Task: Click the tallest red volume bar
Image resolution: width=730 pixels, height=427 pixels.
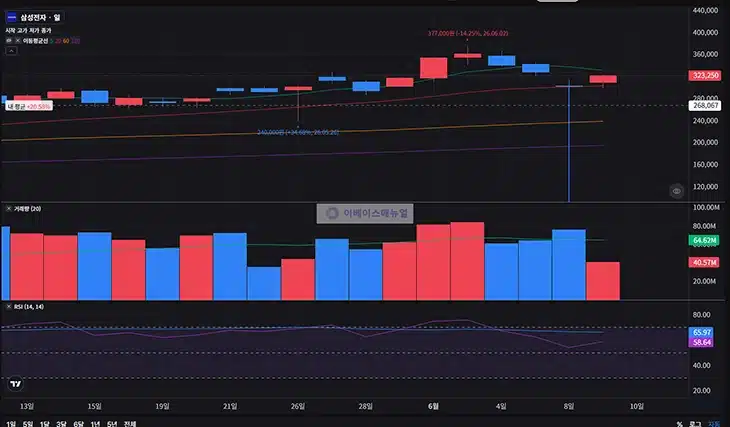Action: [467, 261]
